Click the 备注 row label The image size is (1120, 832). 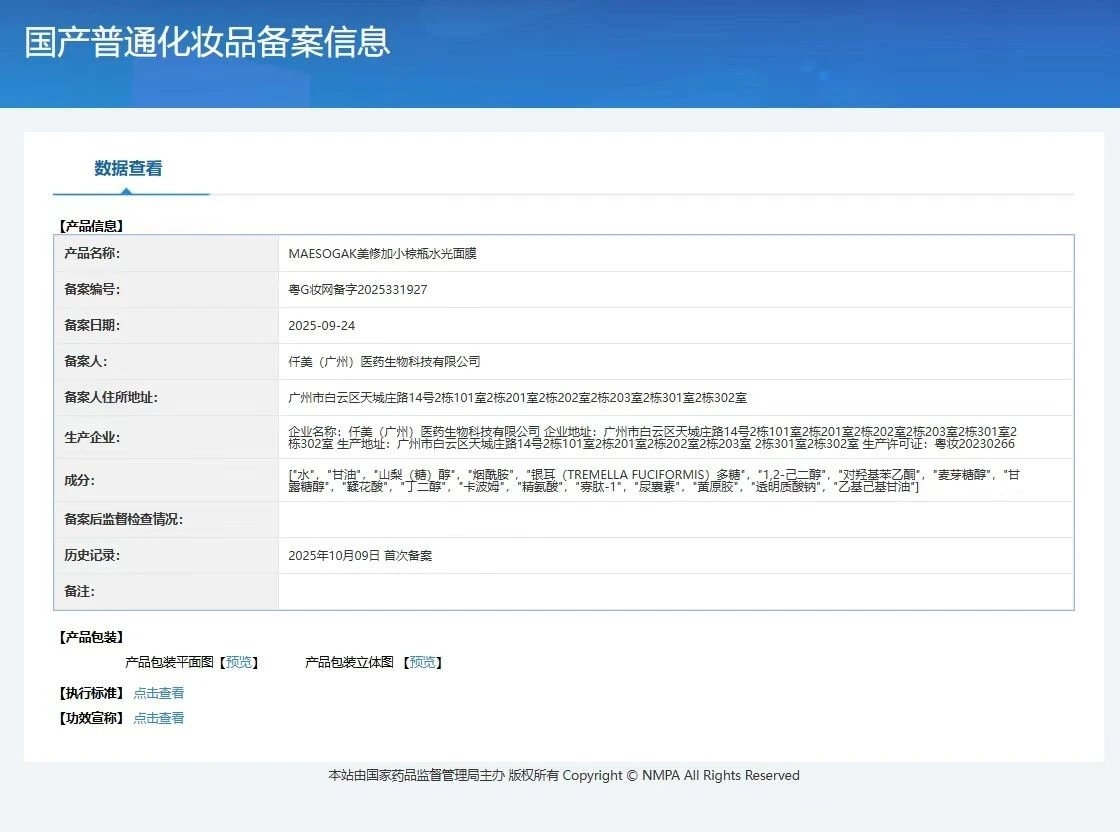point(79,591)
